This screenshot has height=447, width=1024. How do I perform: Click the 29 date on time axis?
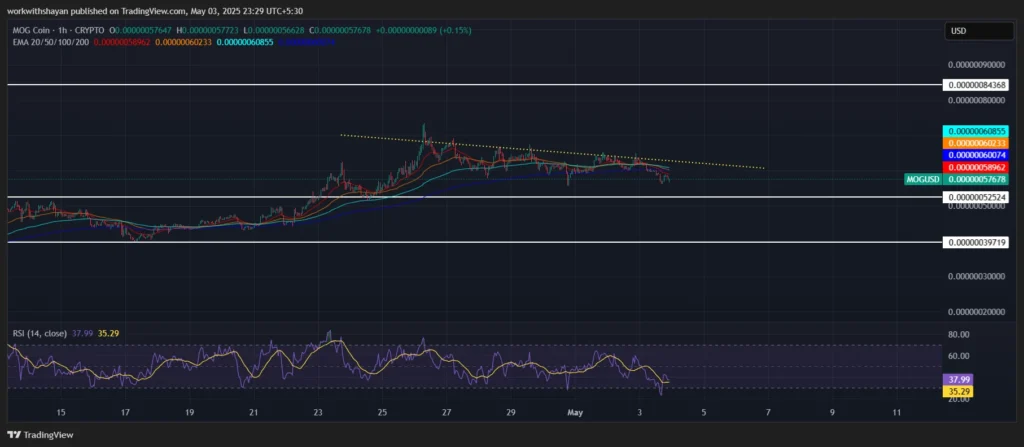pyautogui.click(x=511, y=412)
